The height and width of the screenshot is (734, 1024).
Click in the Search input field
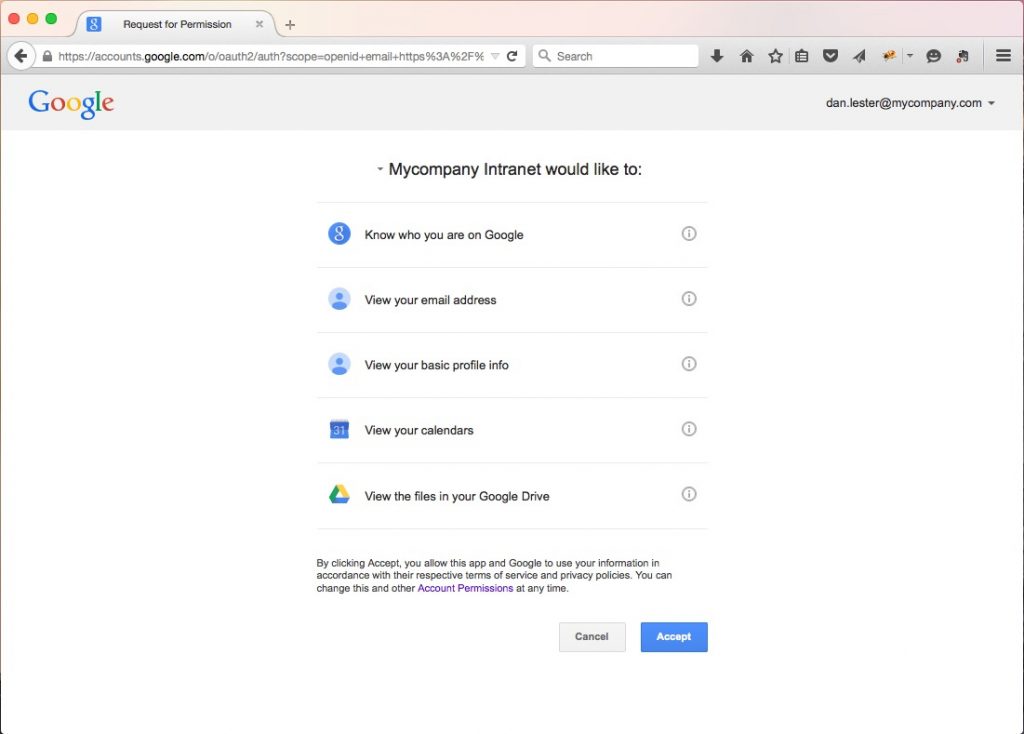point(616,56)
